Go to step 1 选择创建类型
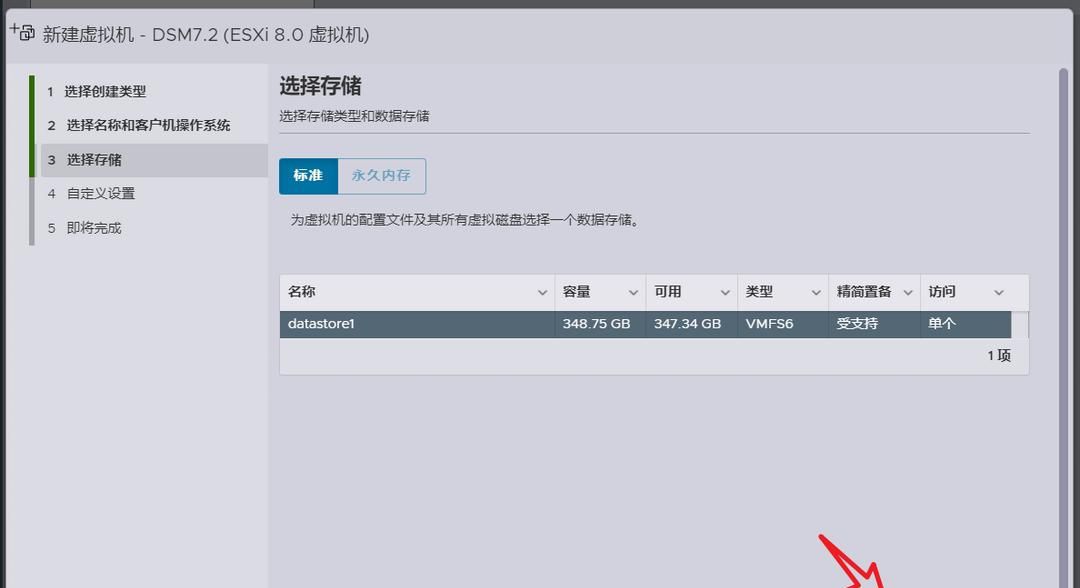This screenshot has width=1080, height=588. tap(105, 91)
